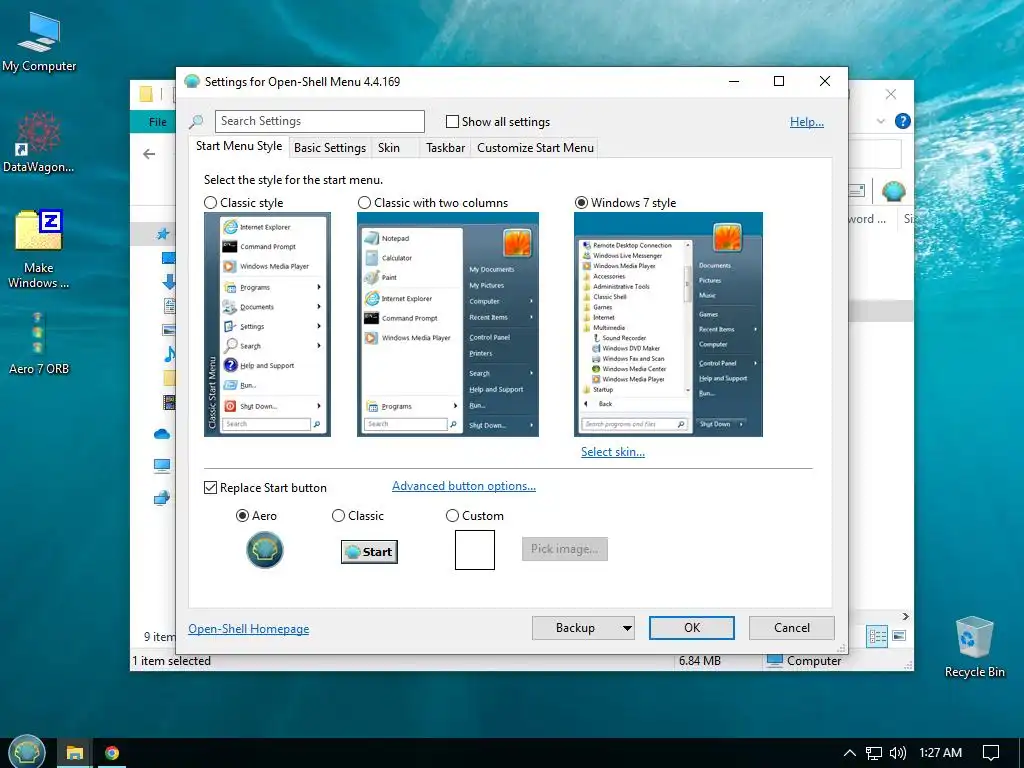Click This PC monitor icon in Explorer sidebar
Image resolution: width=1024 pixels, height=768 pixels.
pyautogui.click(x=162, y=466)
